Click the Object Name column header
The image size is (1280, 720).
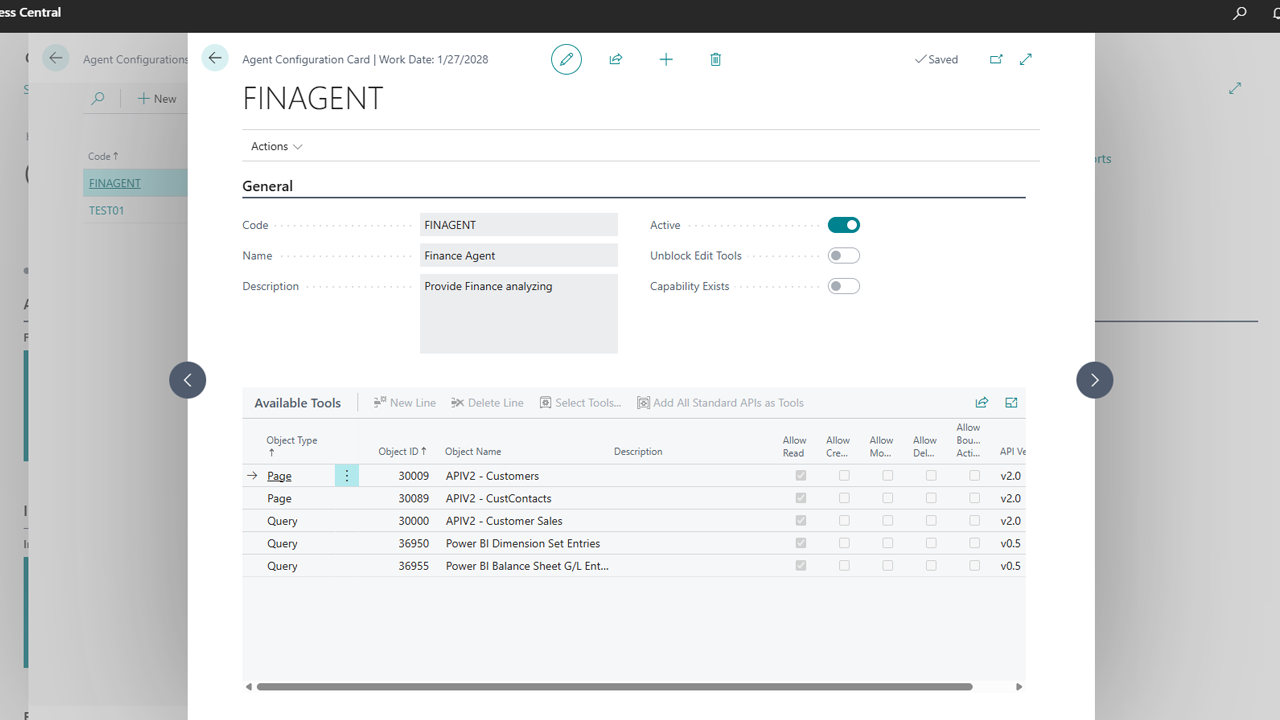pyautogui.click(x=473, y=452)
